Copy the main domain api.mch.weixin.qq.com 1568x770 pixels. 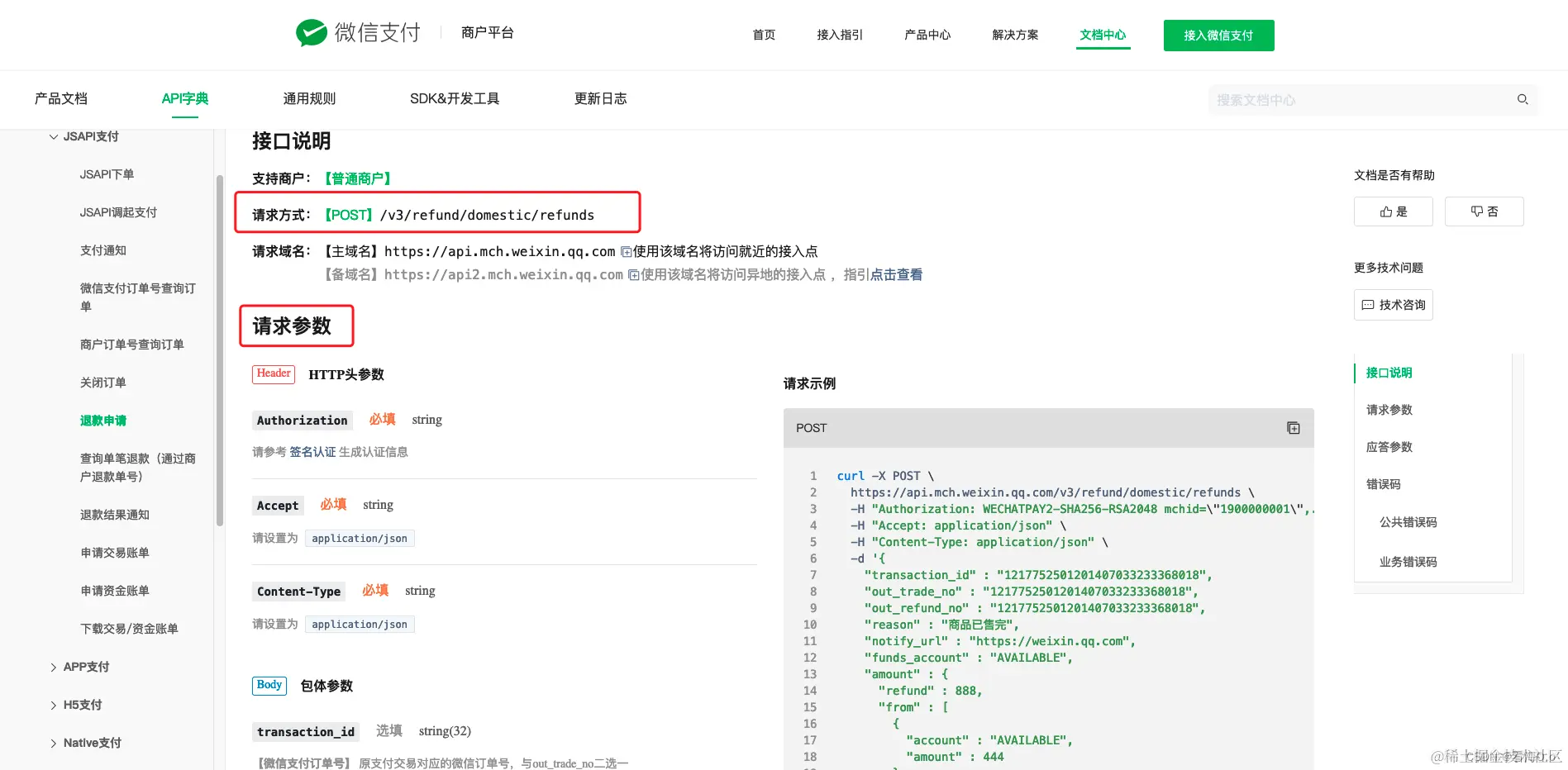626,252
